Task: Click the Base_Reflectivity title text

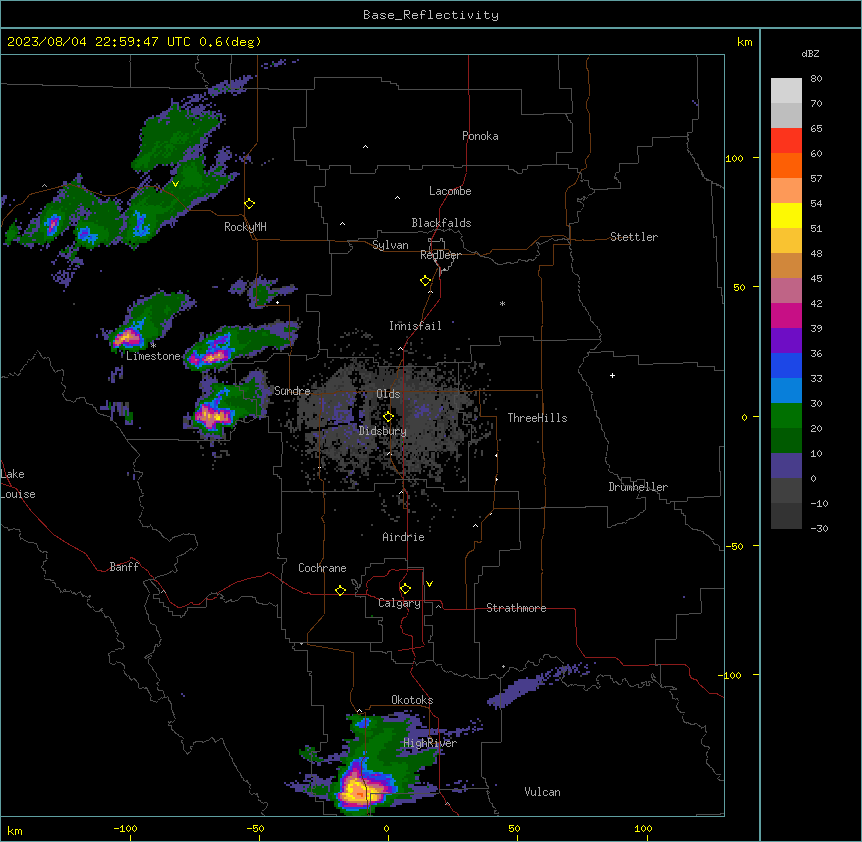Action: pos(431,15)
